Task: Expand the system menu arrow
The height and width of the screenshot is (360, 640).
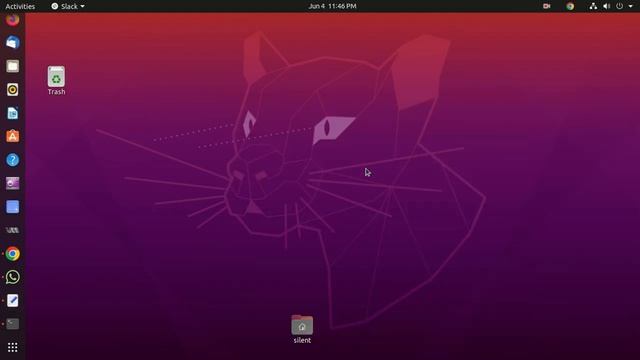Action: [x=631, y=6]
